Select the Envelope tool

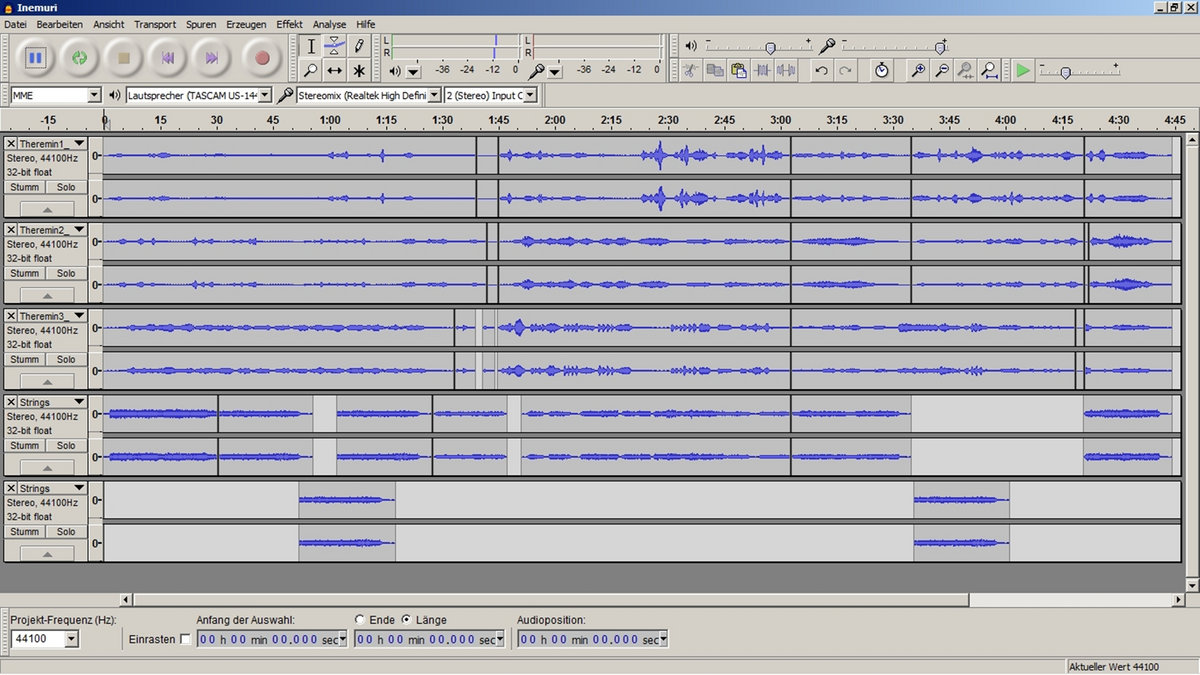(x=335, y=46)
